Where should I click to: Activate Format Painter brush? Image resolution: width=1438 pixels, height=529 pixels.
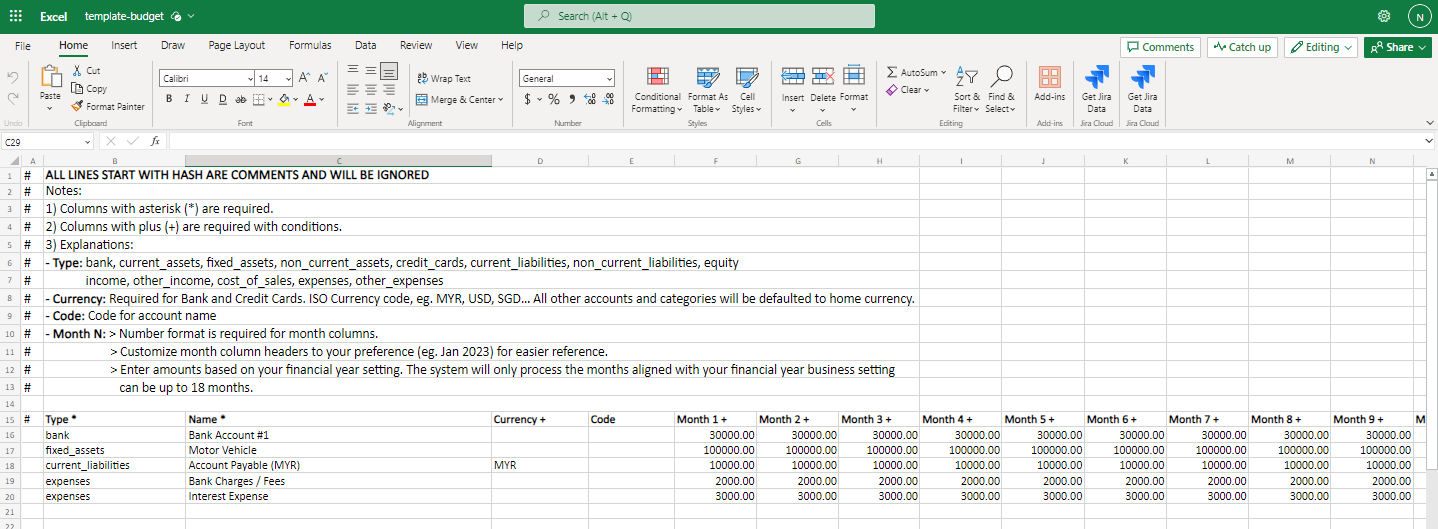pyautogui.click(x=78, y=106)
